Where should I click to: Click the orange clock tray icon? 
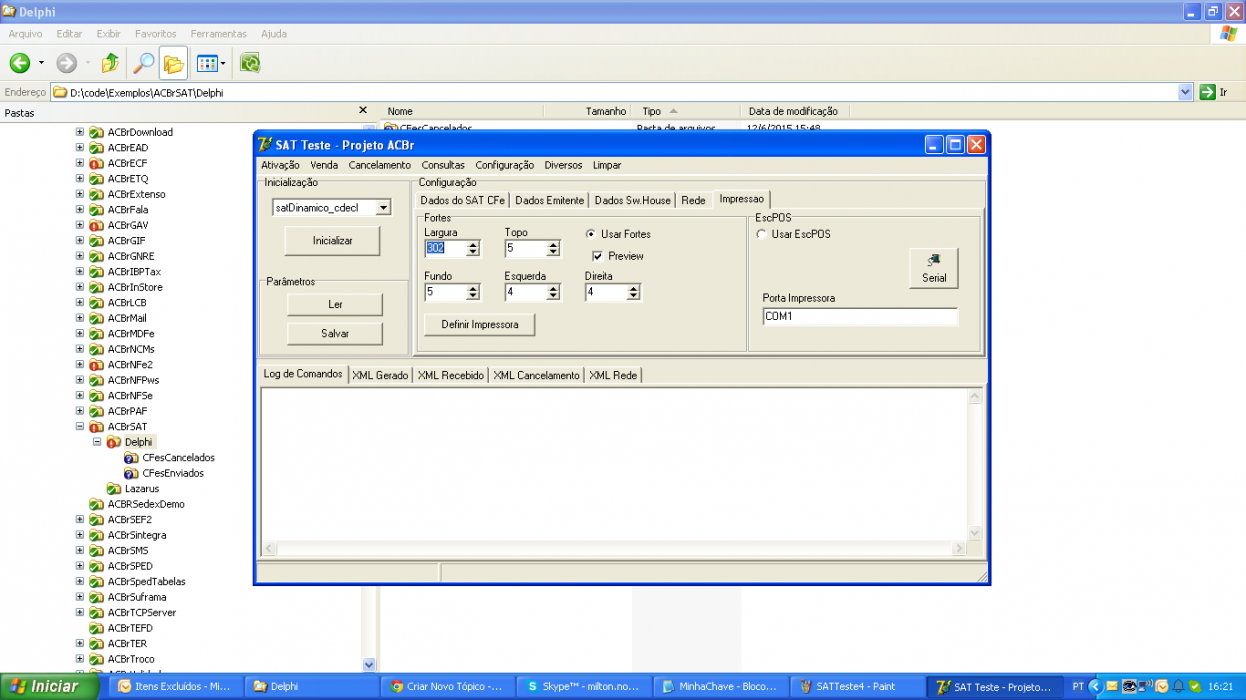1161,687
